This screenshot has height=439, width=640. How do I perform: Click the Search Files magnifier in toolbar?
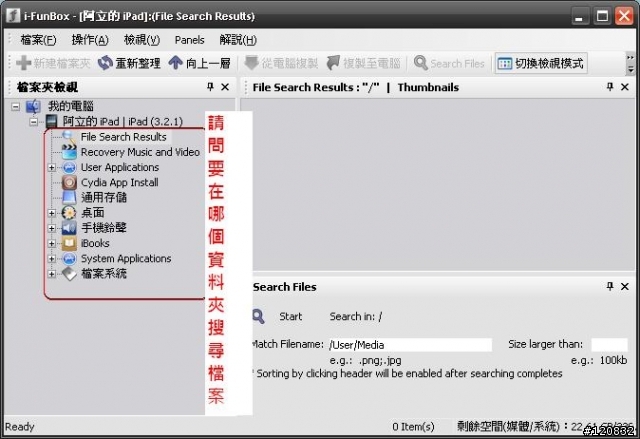click(x=420, y=63)
